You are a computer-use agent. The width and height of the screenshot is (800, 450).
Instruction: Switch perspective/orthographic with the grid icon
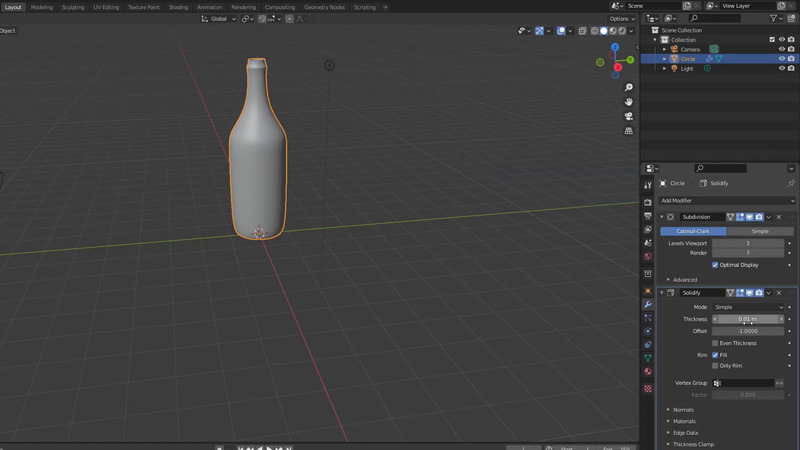[629, 131]
